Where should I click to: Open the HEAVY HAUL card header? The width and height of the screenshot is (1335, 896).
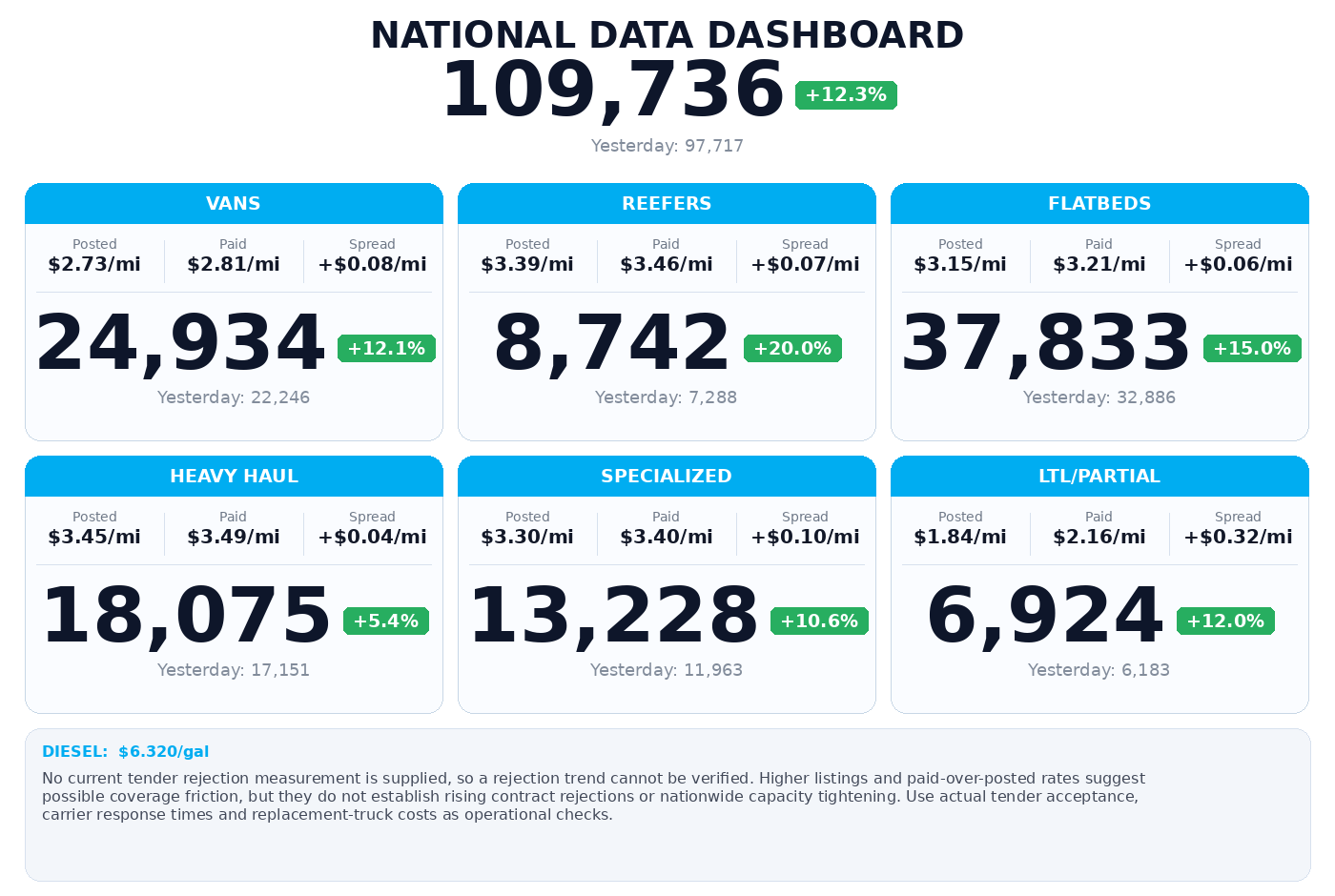234,476
